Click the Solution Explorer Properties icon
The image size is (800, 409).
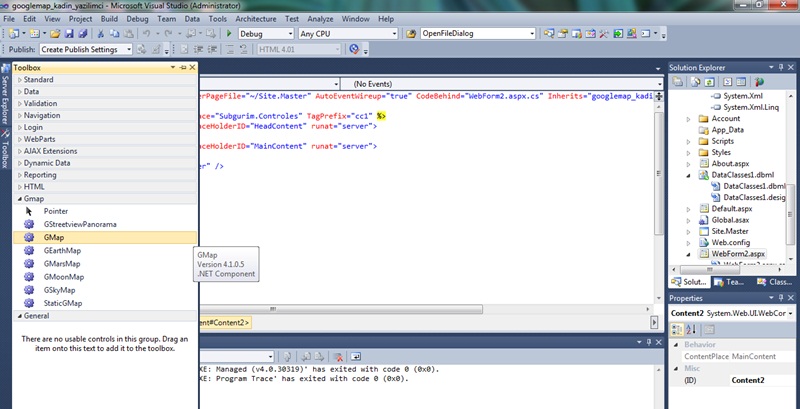pyautogui.click(x=678, y=82)
